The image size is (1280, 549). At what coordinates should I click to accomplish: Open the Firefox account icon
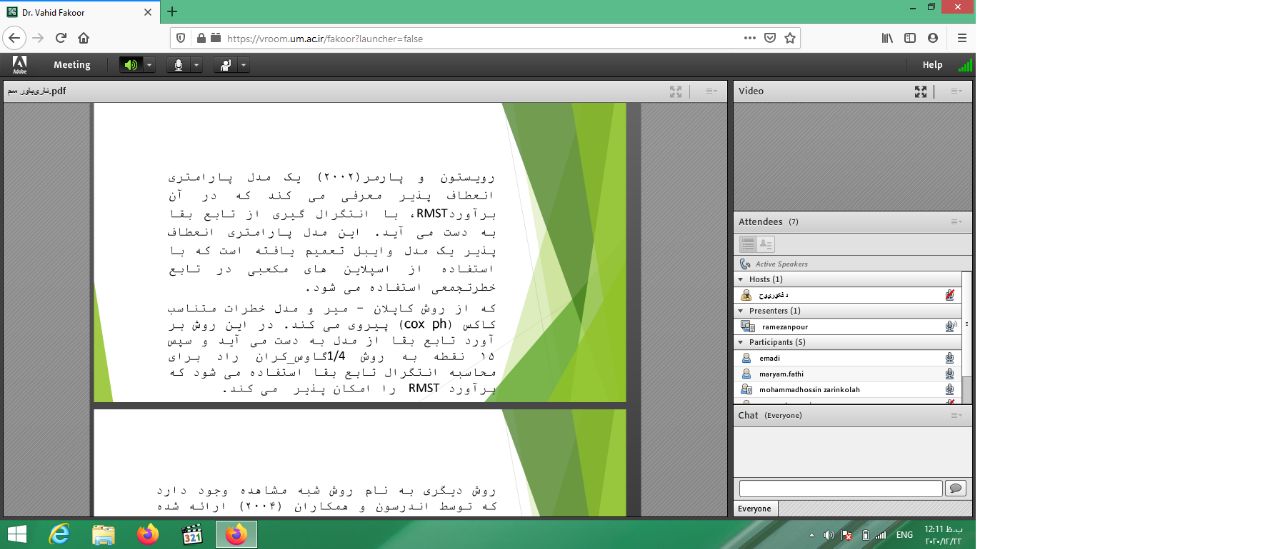coord(933,38)
